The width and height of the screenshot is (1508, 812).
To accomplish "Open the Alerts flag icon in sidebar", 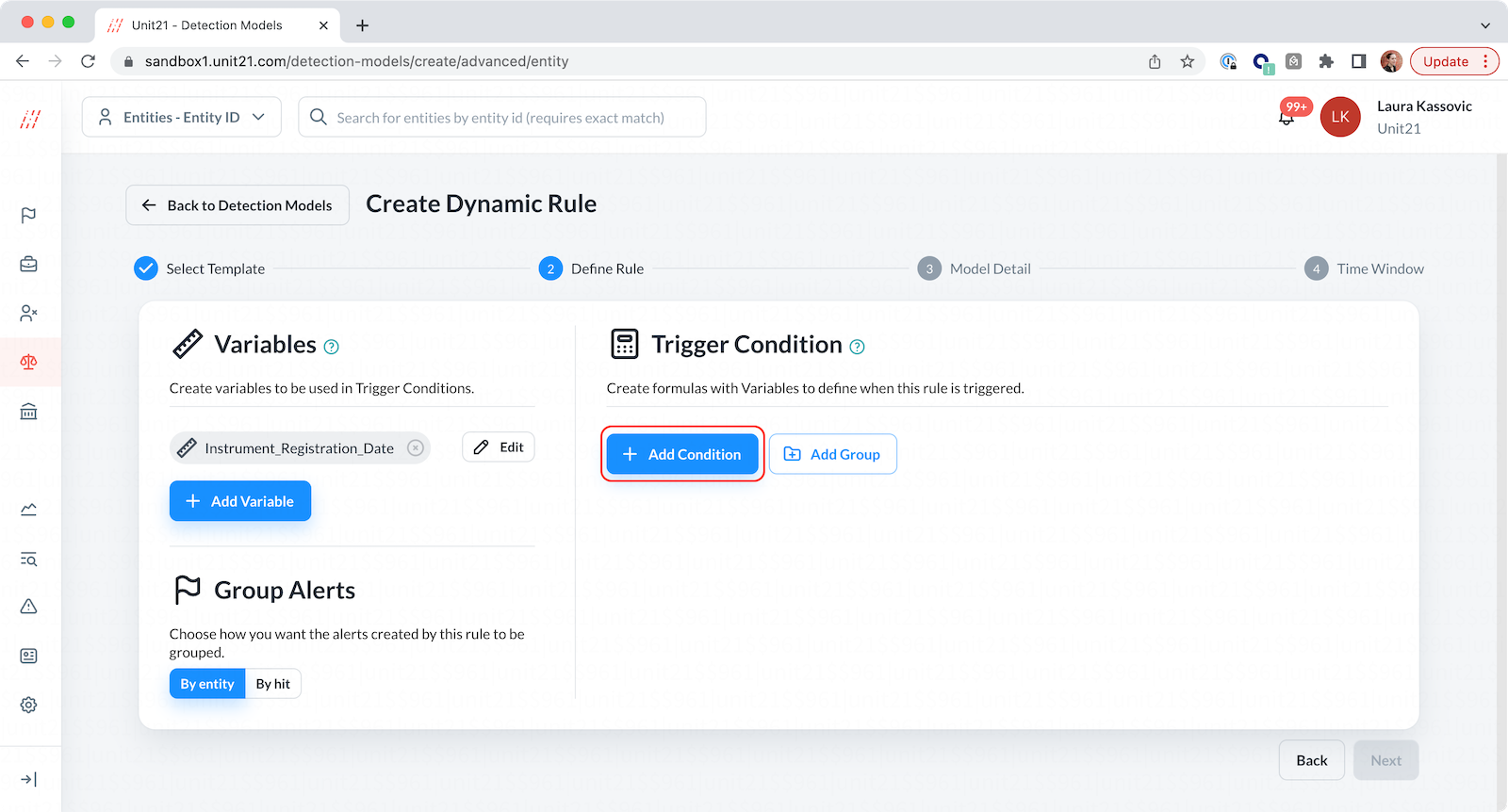I will coord(29,215).
